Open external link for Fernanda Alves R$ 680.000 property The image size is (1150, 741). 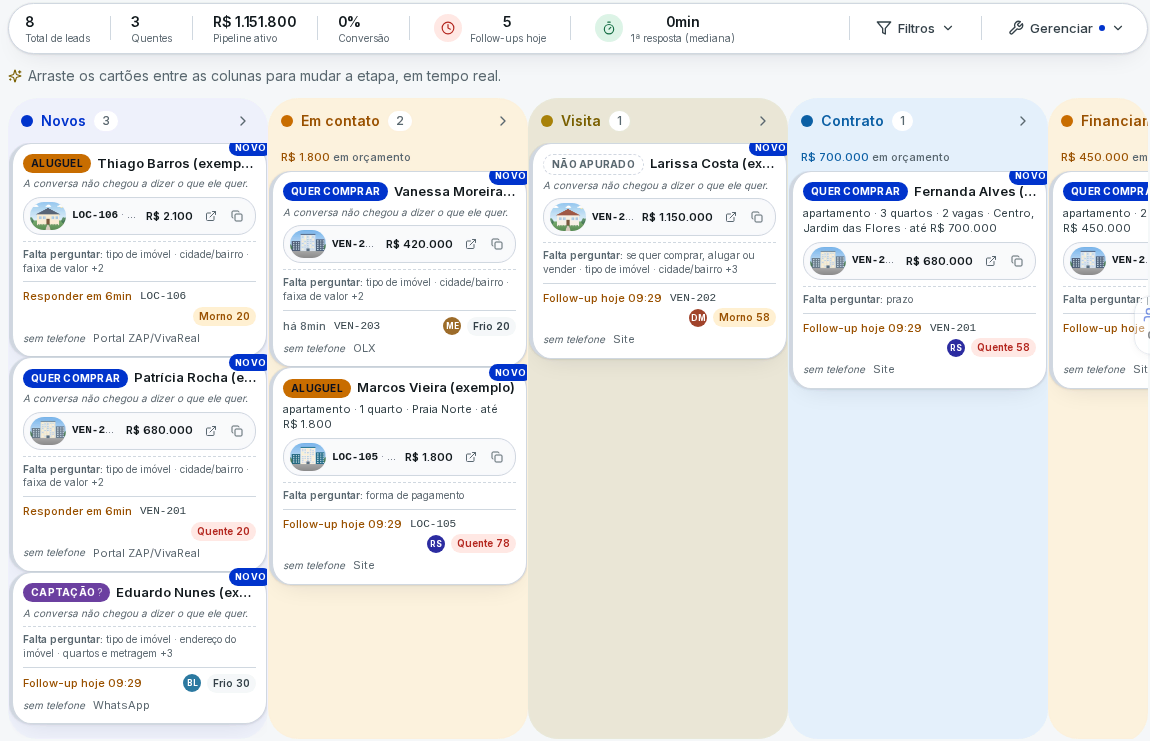point(991,261)
